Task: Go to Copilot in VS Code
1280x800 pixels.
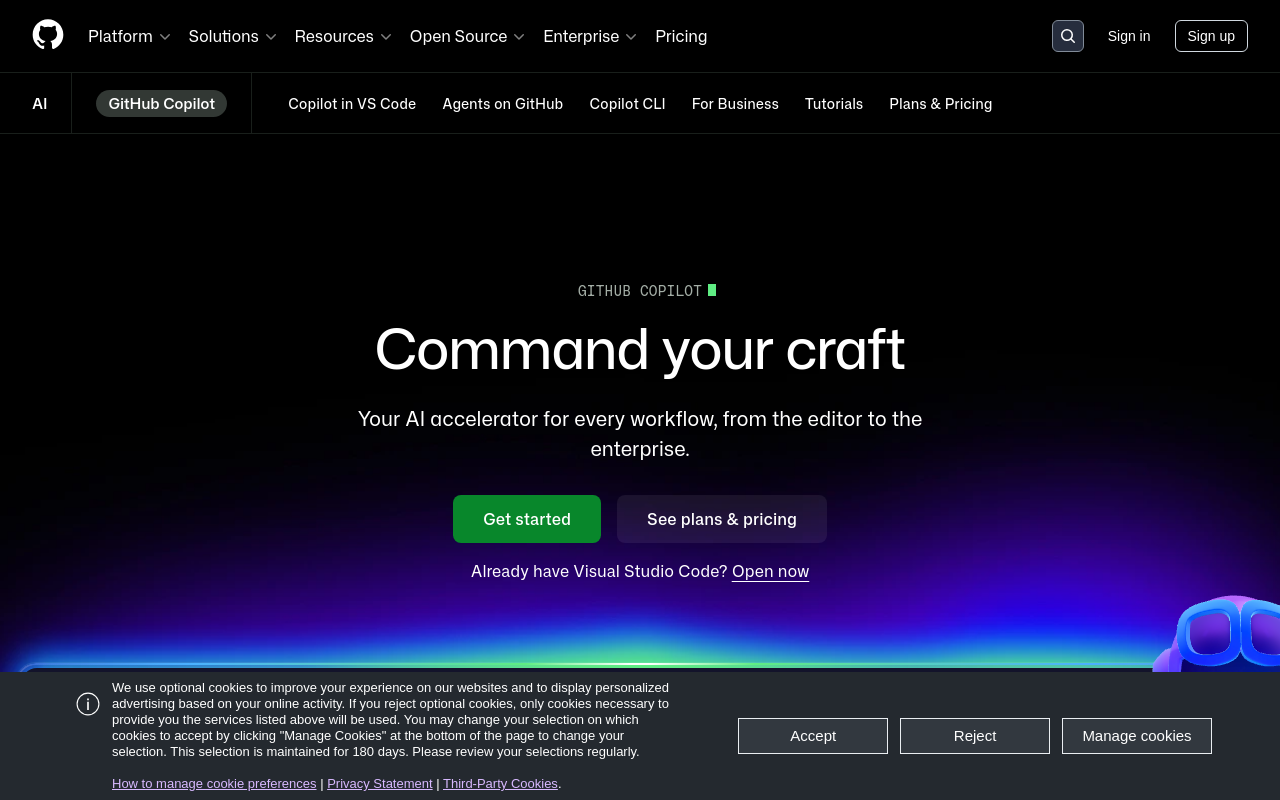Action: point(352,103)
